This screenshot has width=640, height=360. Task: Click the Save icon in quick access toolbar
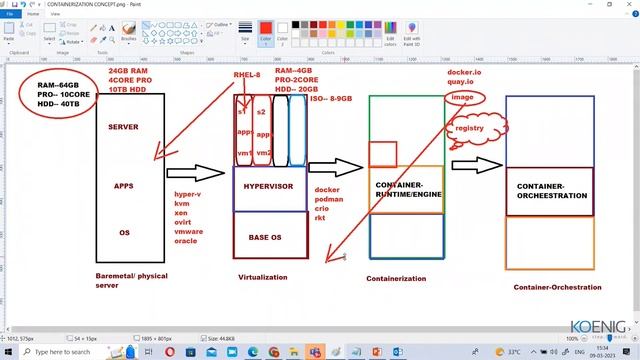(x=14, y=4)
